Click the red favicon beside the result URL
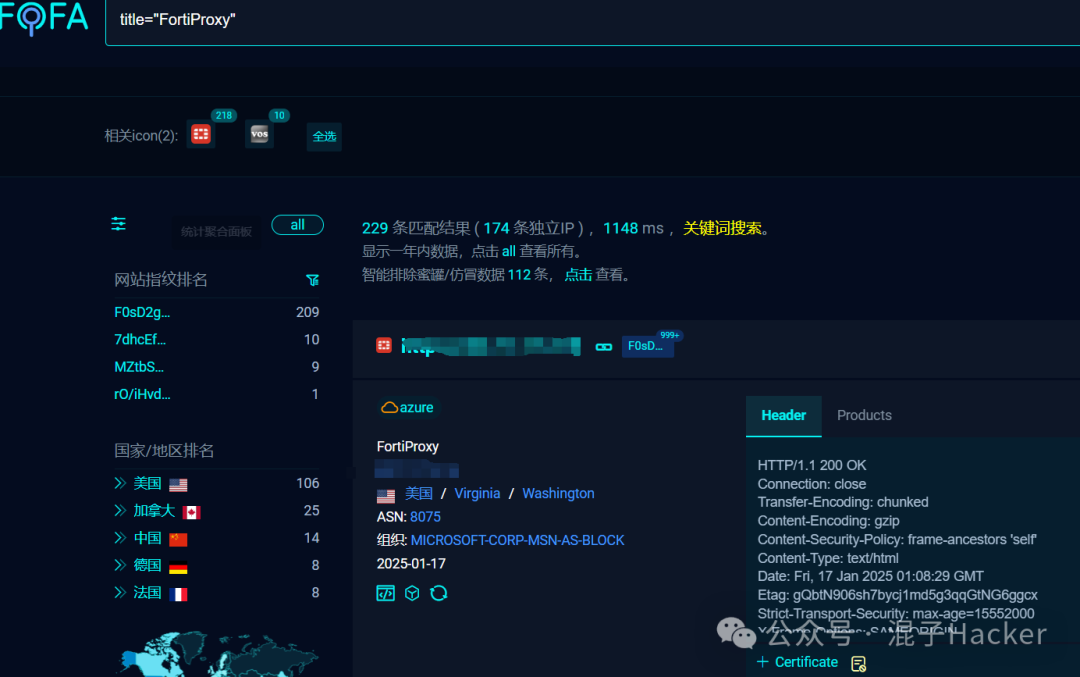Image resolution: width=1080 pixels, height=677 pixels. 384,345
